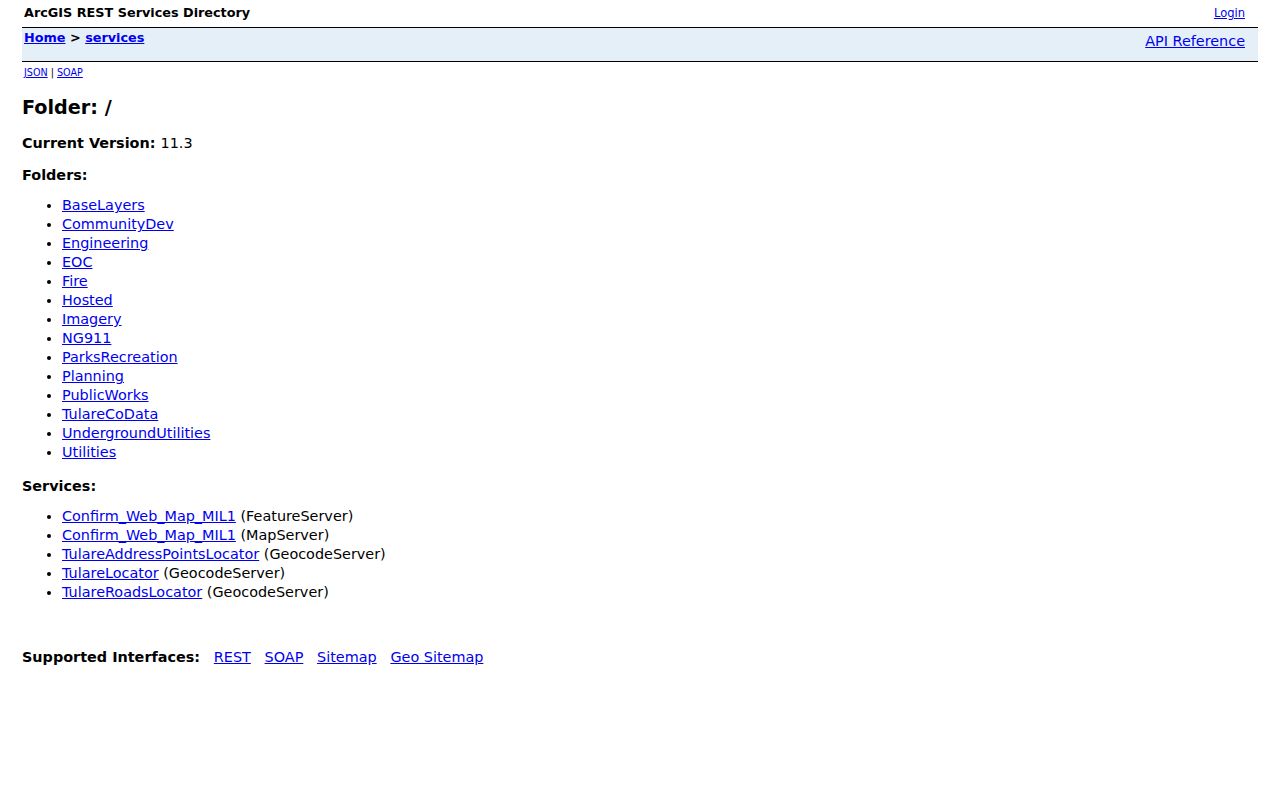Open the ParksRecreation folder
The height and width of the screenshot is (800, 1280).
coord(119,357)
